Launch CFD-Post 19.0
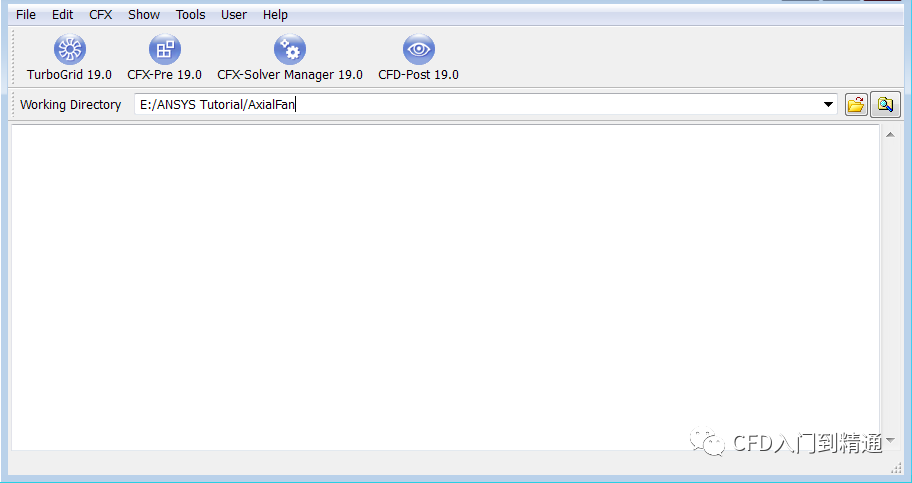The image size is (912, 483). 418,58
